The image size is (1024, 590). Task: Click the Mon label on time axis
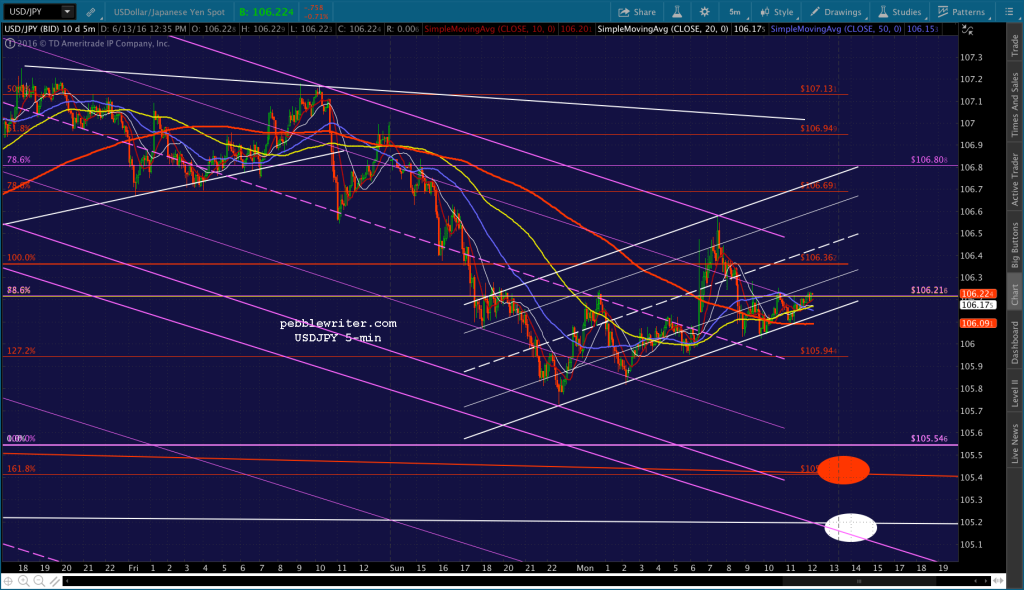click(x=585, y=568)
